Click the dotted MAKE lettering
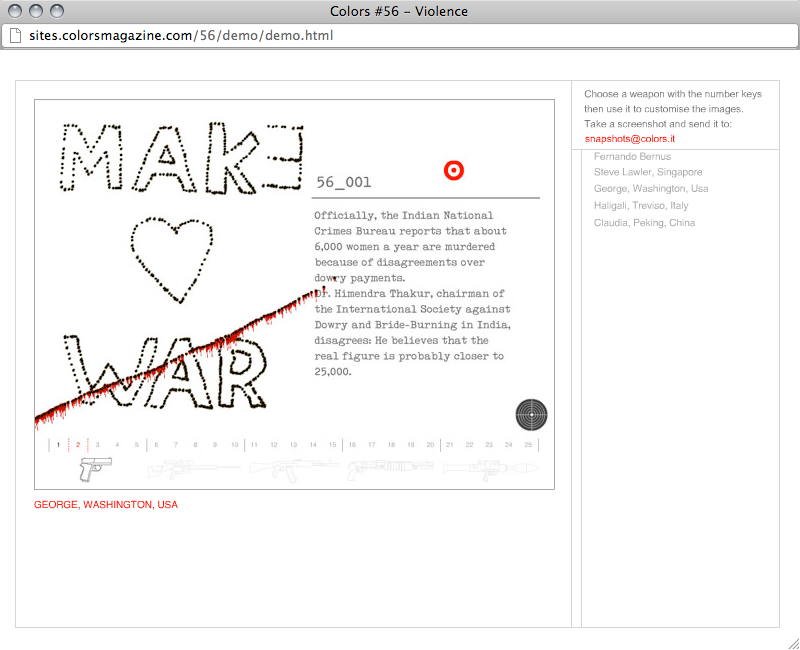The height and width of the screenshot is (650, 800). [182, 158]
